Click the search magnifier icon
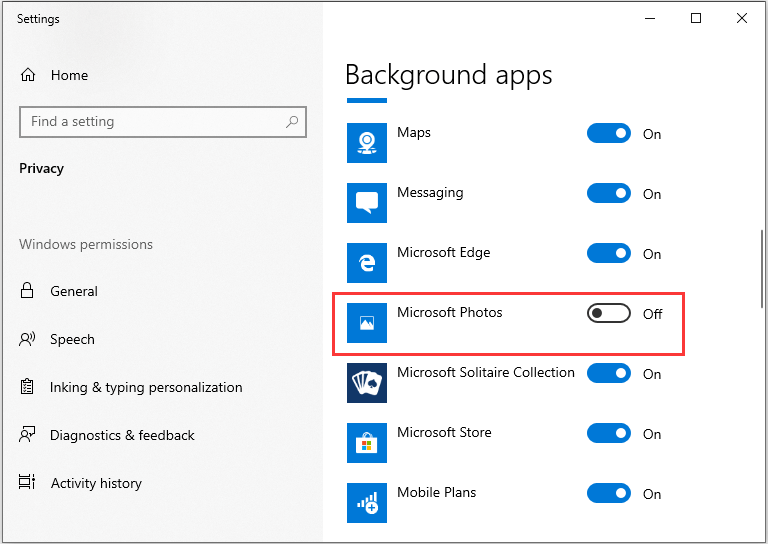Viewport: 768px width, 544px height. [292, 121]
